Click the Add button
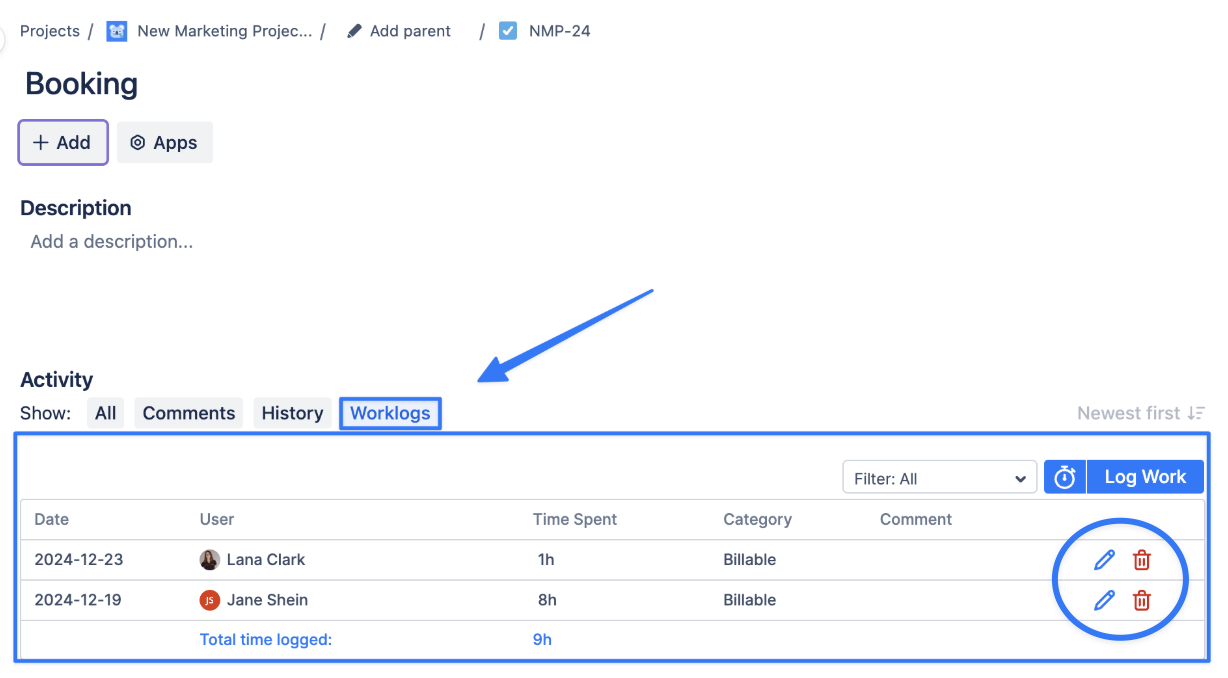The height and width of the screenshot is (678, 1228). click(x=62, y=143)
